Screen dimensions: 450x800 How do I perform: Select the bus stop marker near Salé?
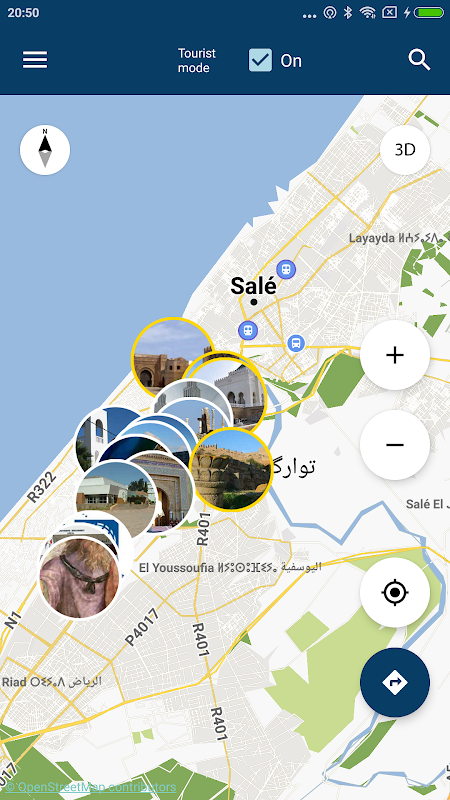(296, 343)
